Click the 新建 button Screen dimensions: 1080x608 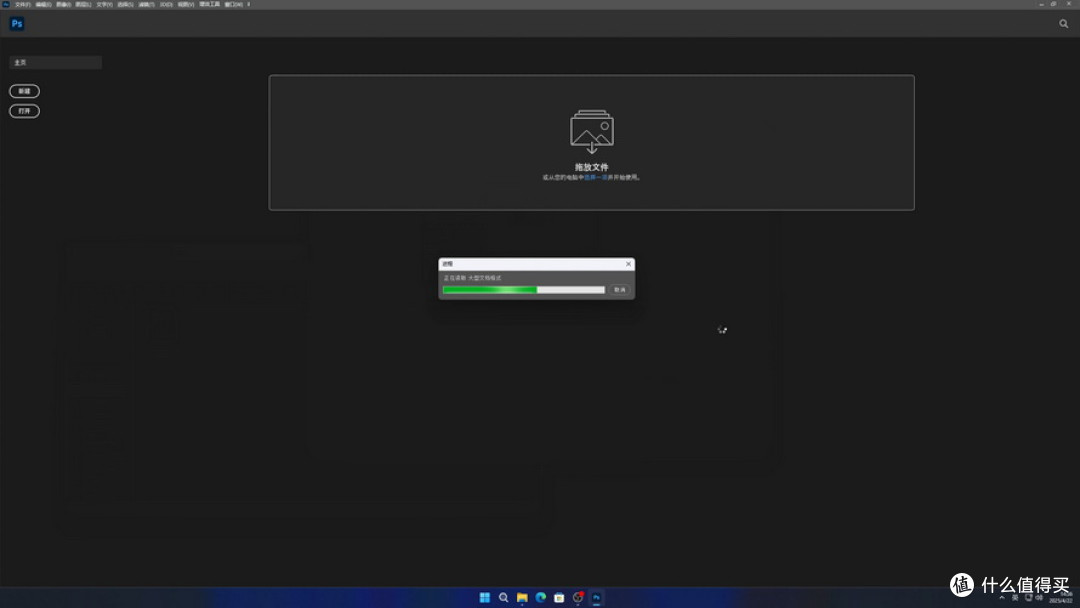coord(24,91)
